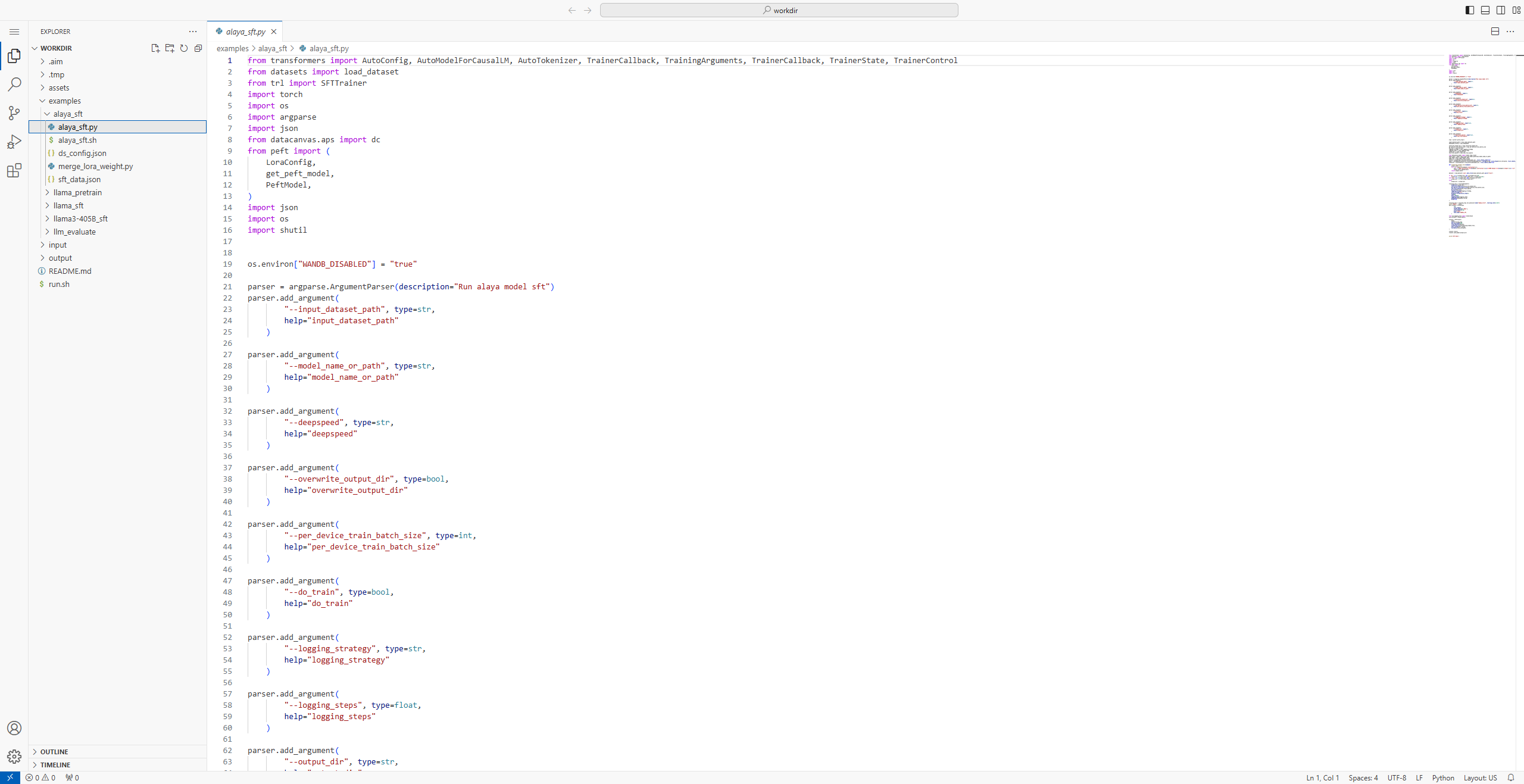Open the Source Control view

14,113
